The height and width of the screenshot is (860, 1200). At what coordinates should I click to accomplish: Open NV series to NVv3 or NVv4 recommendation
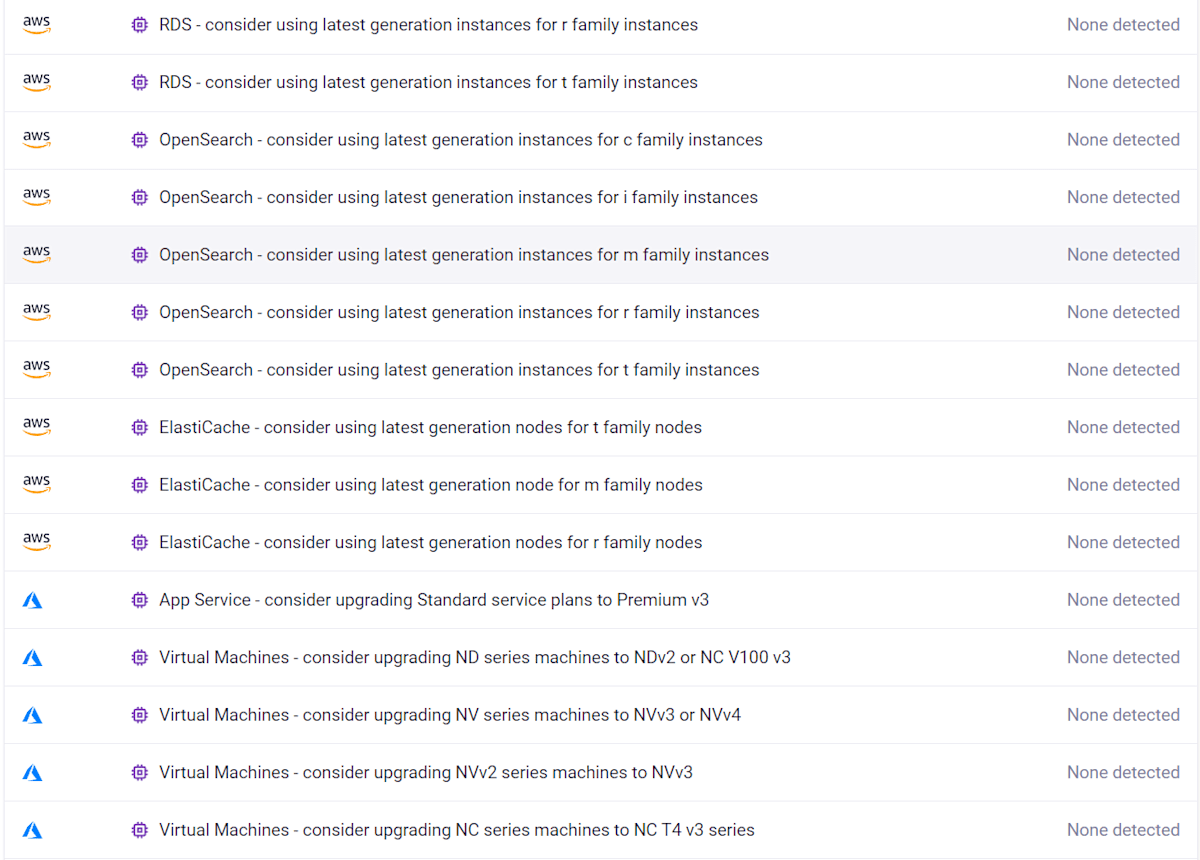point(450,715)
